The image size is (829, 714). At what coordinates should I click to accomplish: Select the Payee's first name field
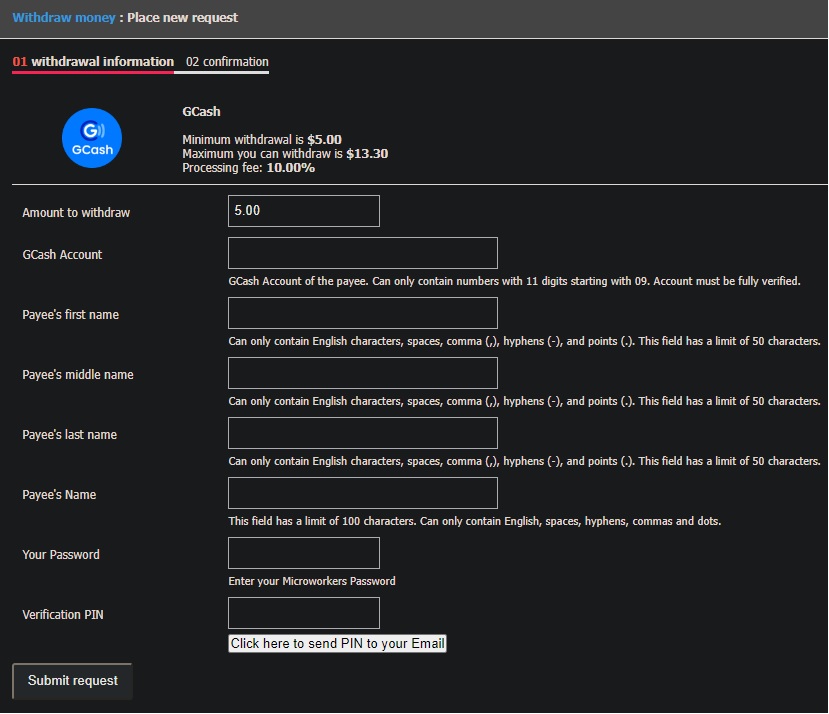[x=363, y=313]
